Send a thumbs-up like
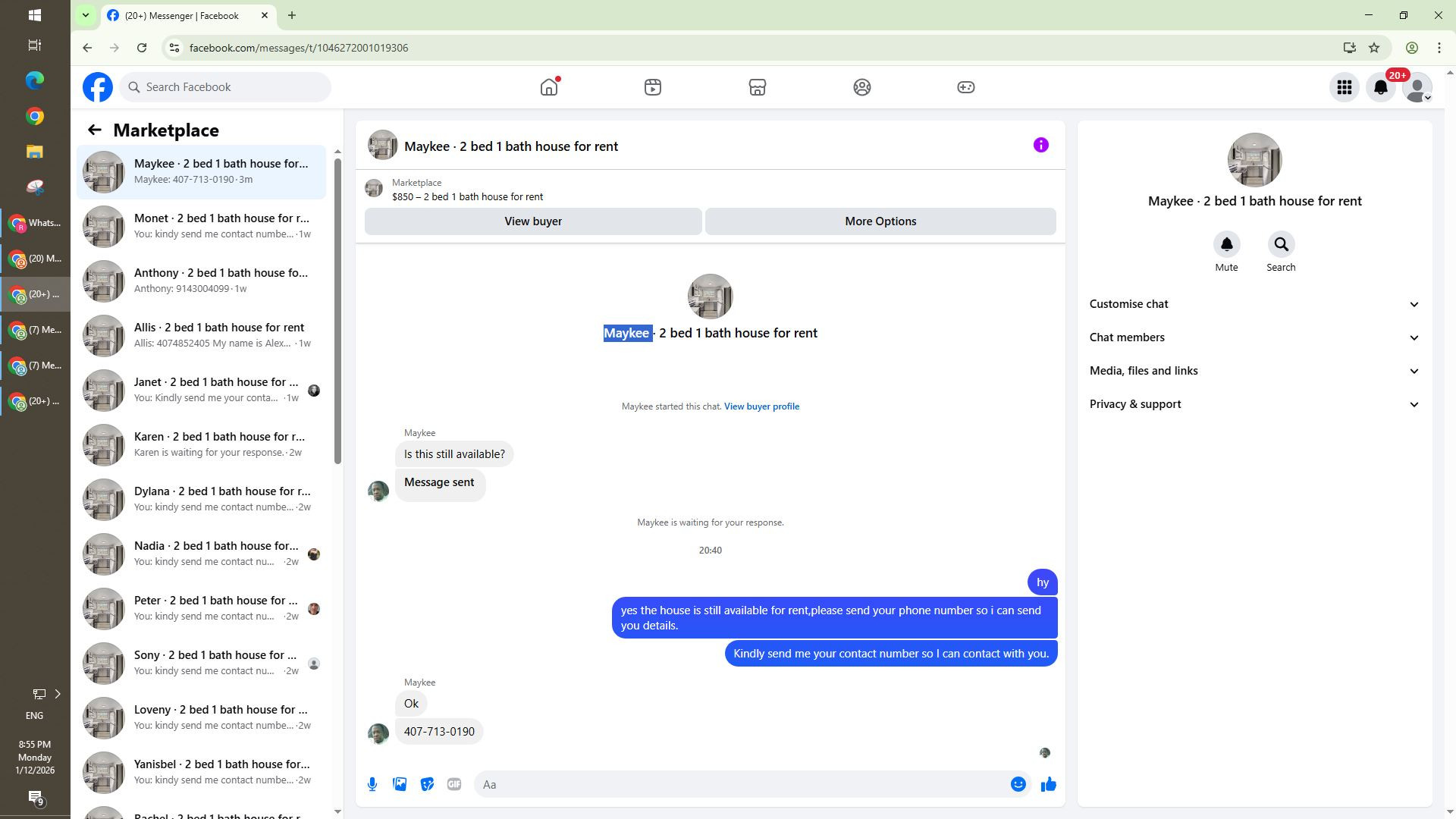This screenshot has height=819, width=1456. (x=1049, y=785)
